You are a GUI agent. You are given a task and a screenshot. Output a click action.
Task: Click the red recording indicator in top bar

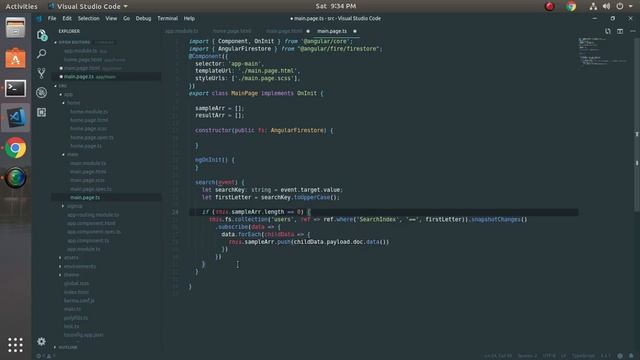550,6
